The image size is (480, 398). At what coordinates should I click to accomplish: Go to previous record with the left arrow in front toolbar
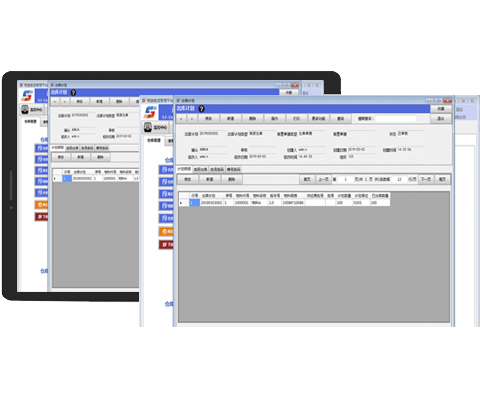coord(181,119)
